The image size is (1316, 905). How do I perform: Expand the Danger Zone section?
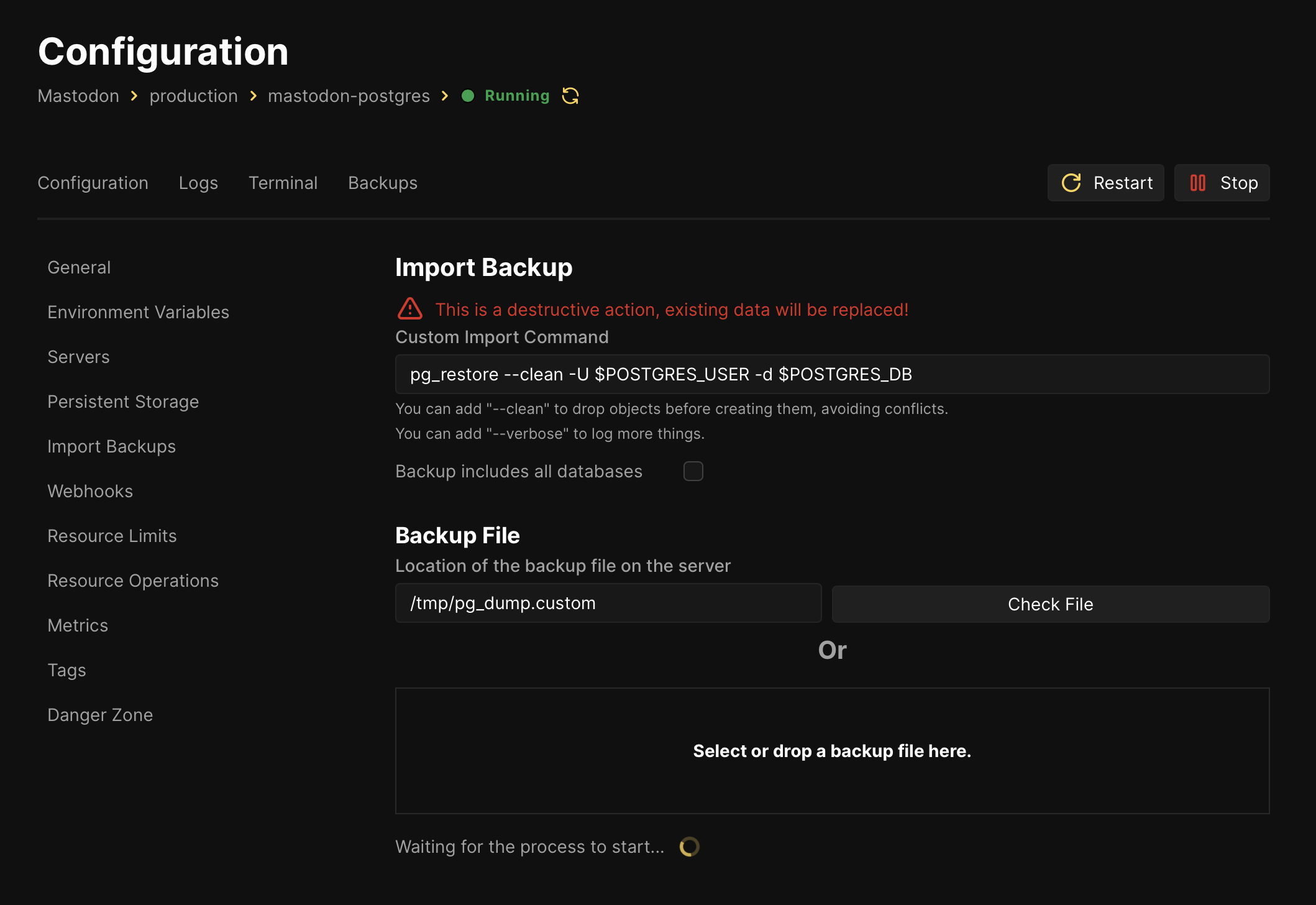pyautogui.click(x=99, y=715)
